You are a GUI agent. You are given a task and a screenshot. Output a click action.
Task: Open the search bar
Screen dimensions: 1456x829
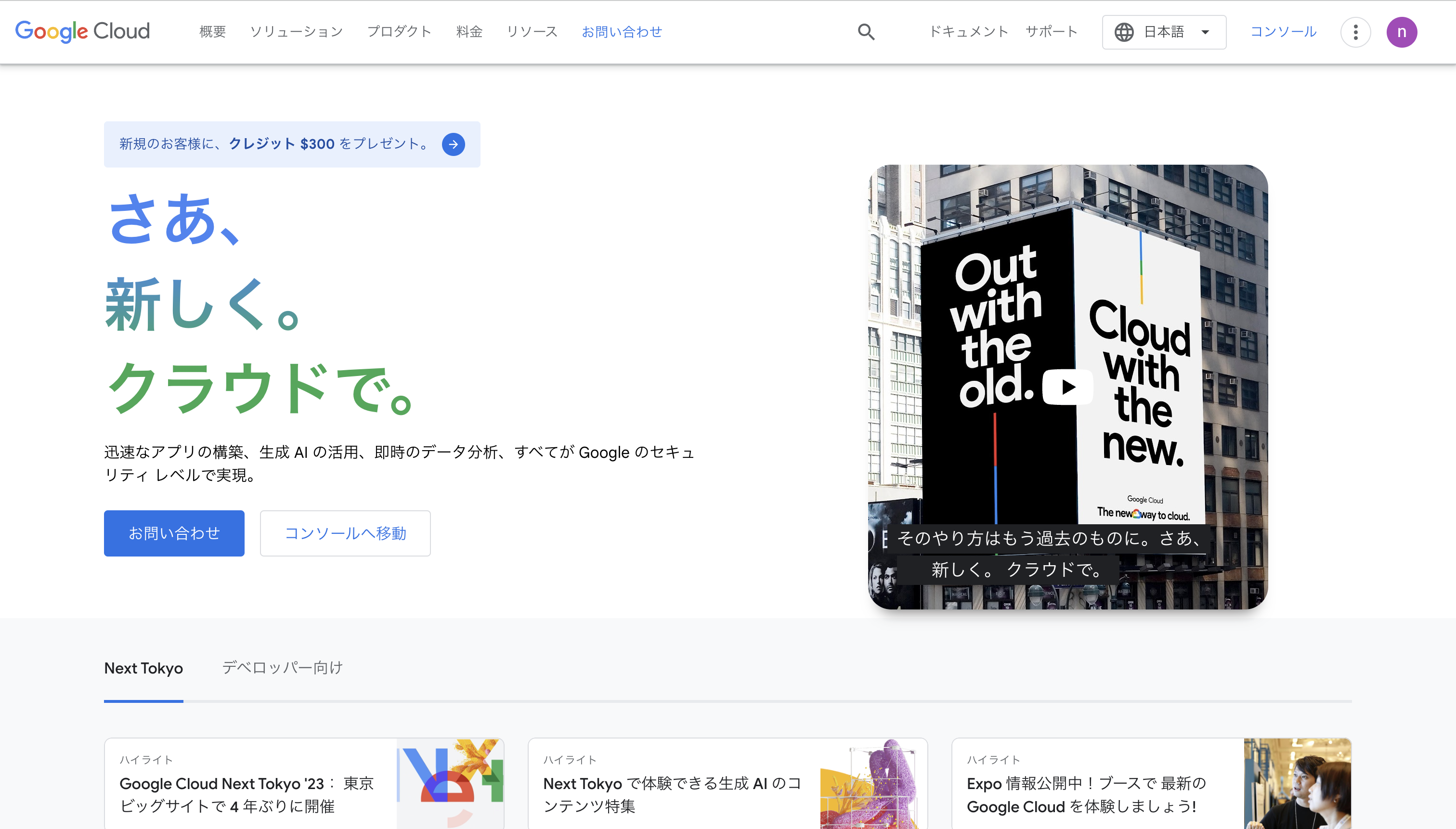866,32
